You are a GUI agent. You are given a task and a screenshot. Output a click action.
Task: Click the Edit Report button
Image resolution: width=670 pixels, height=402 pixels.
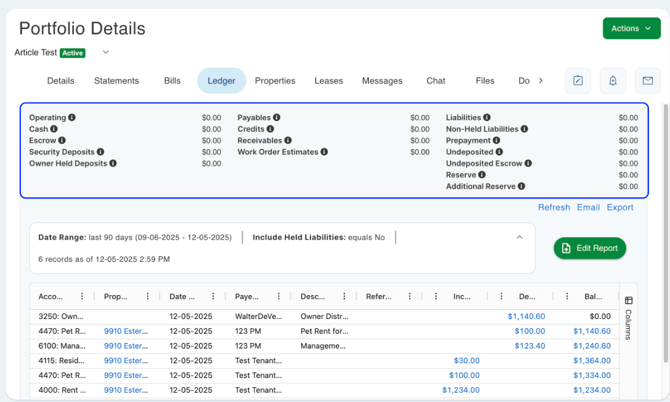(x=590, y=248)
